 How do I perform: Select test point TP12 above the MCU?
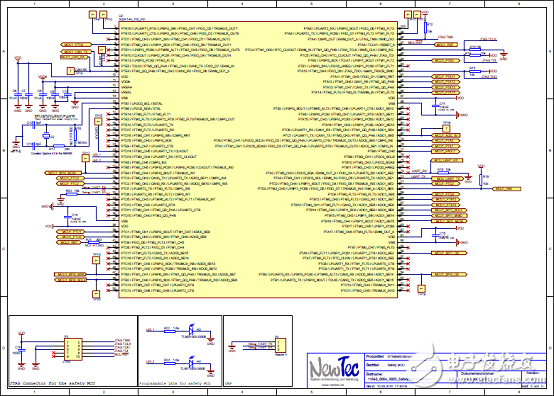(x=103, y=14)
